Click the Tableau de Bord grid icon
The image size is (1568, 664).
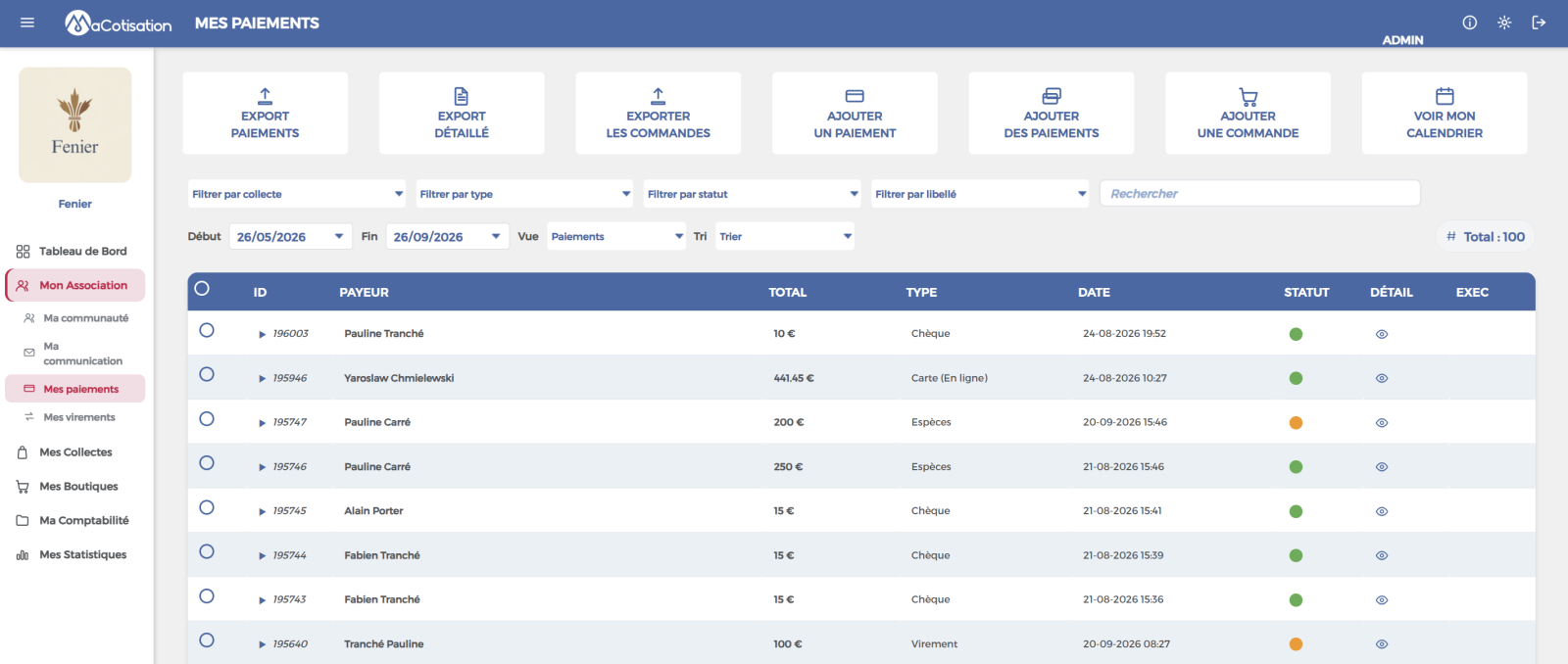23,252
